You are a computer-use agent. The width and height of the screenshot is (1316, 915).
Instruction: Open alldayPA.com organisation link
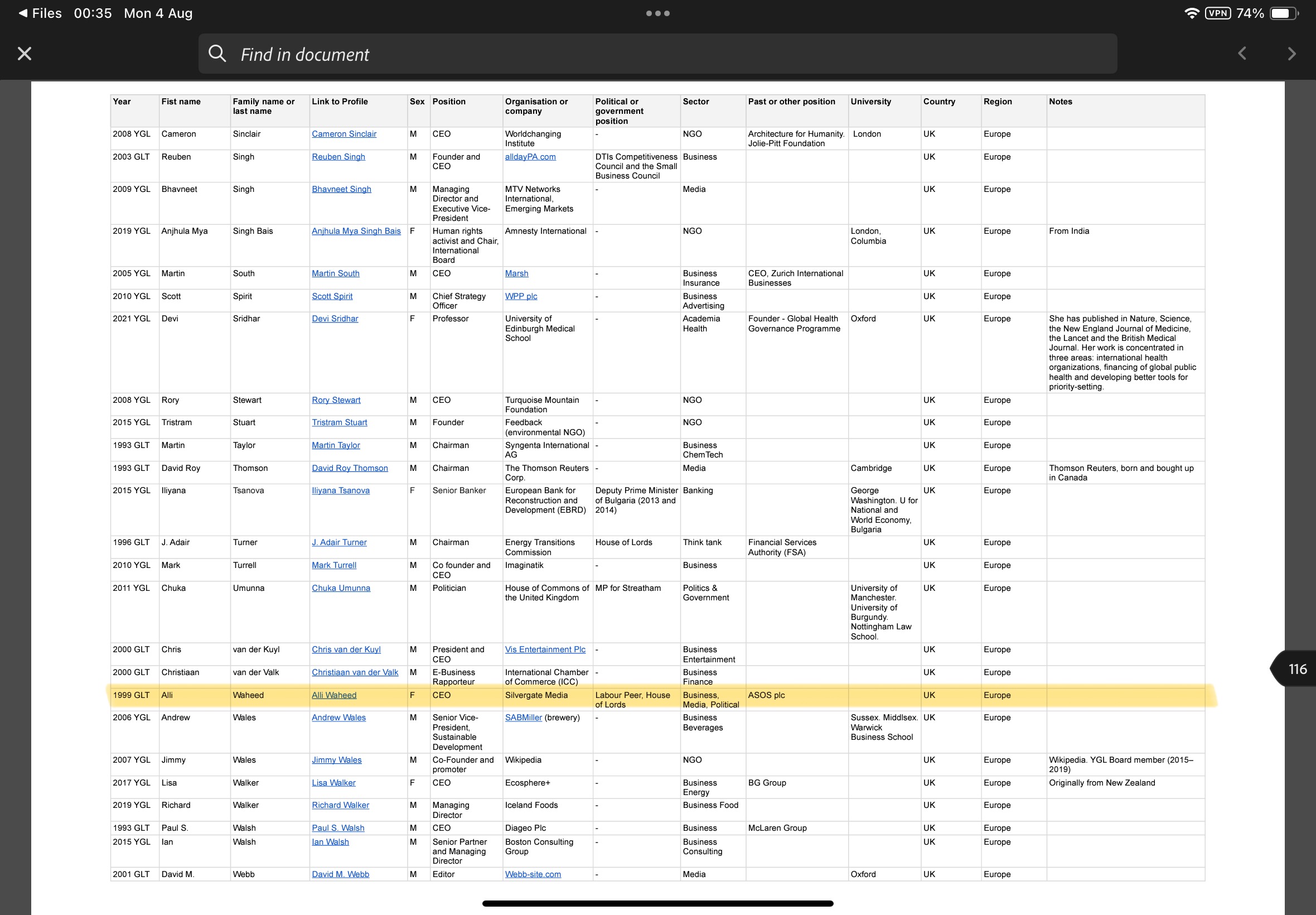[x=530, y=157]
